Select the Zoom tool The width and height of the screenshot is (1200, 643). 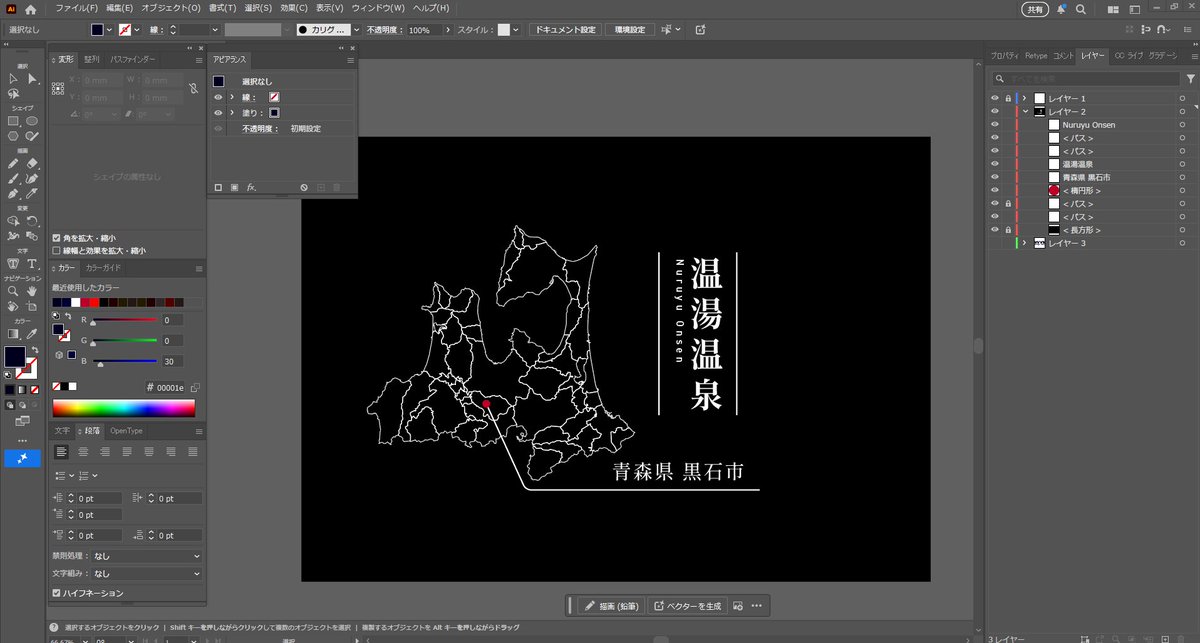point(13,292)
